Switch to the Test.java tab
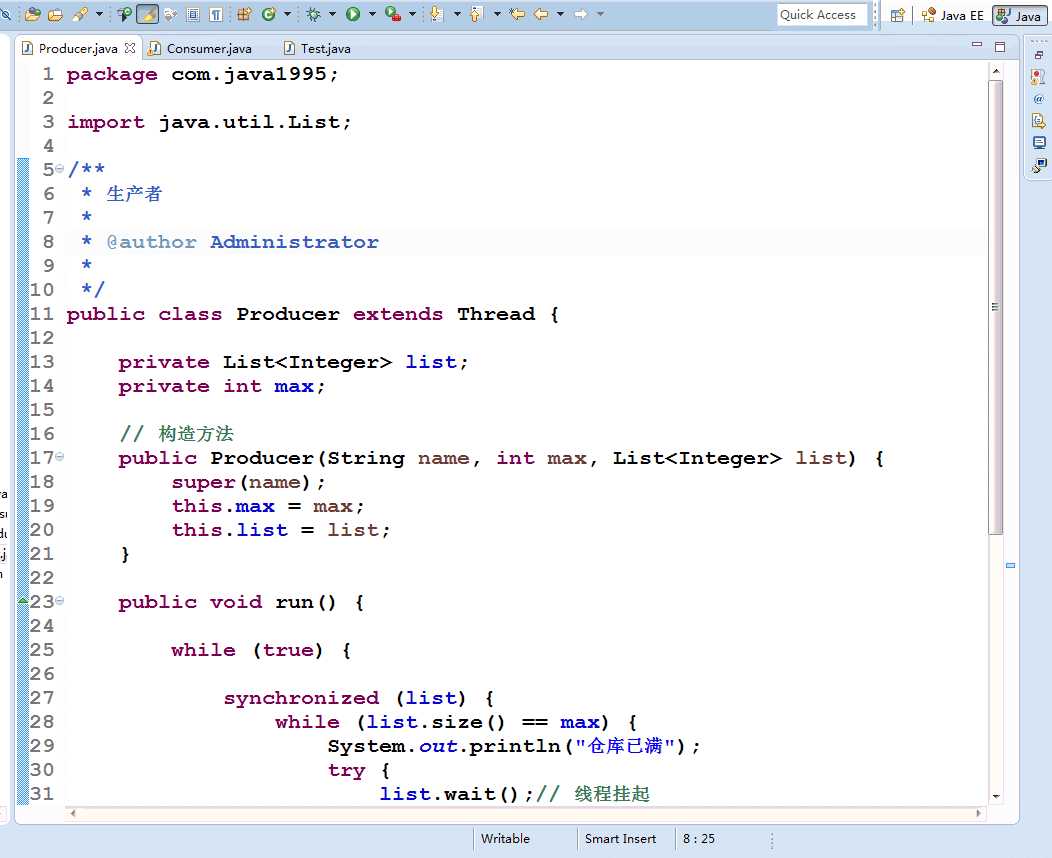This screenshot has height=858, width=1052. (317, 48)
